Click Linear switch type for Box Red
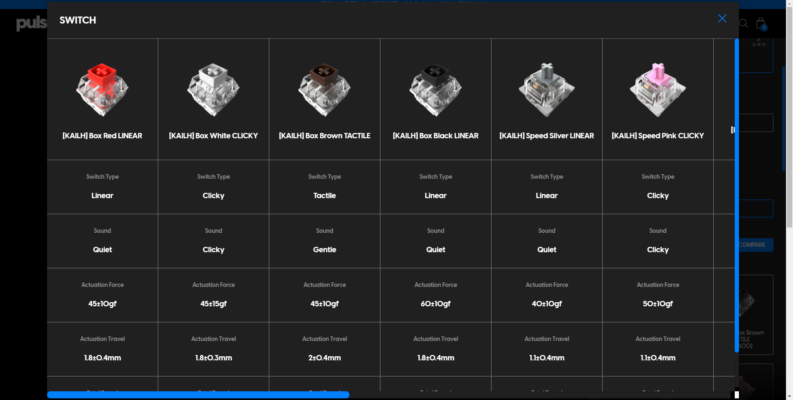Viewport: 793px width, 400px height. (x=102, y=196)
